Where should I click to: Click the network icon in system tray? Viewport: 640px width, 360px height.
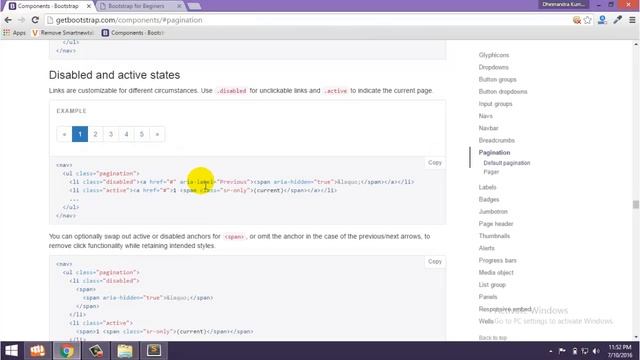tap(585, 351)
